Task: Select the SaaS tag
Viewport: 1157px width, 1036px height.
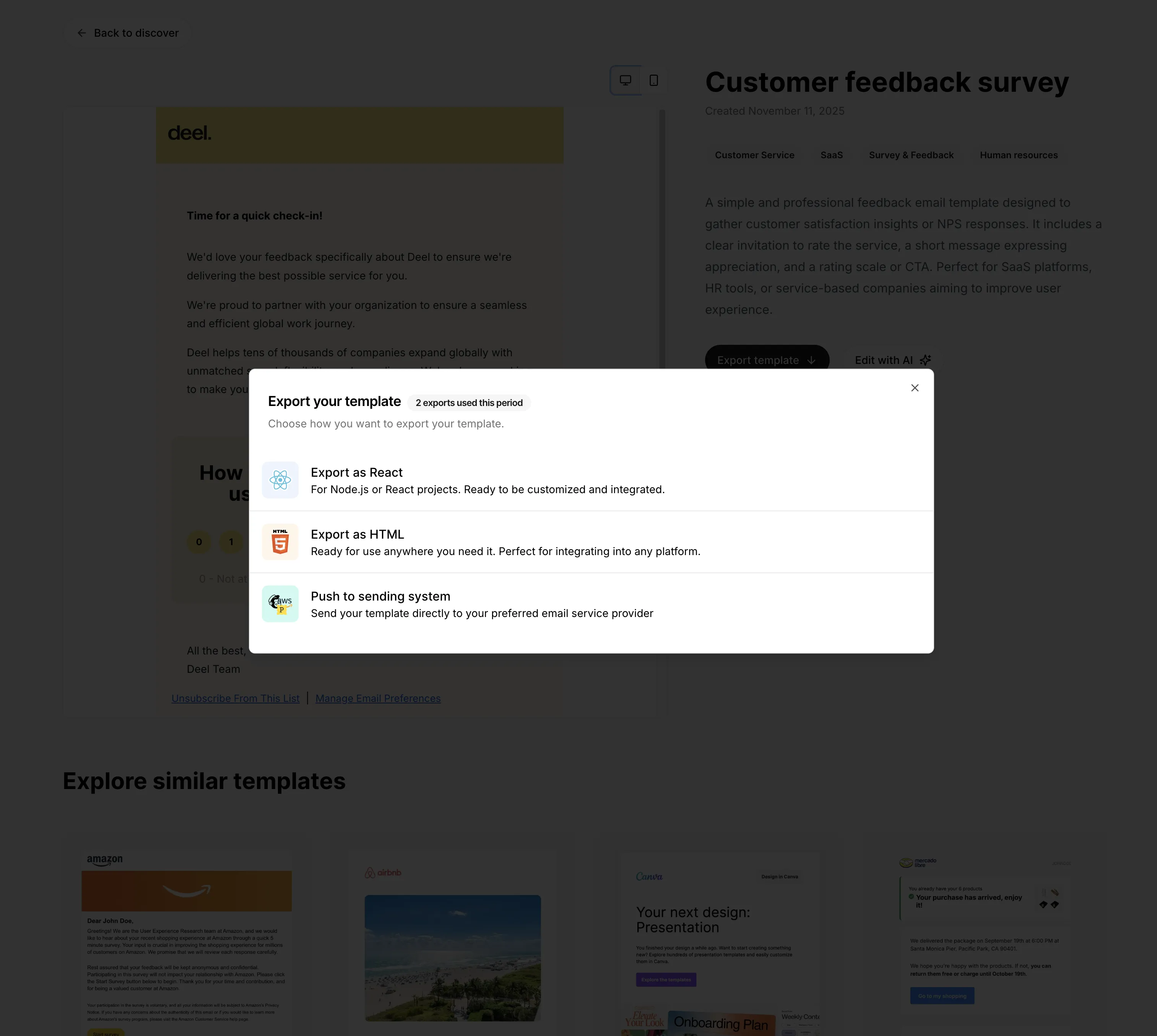Action: (831, 155)
